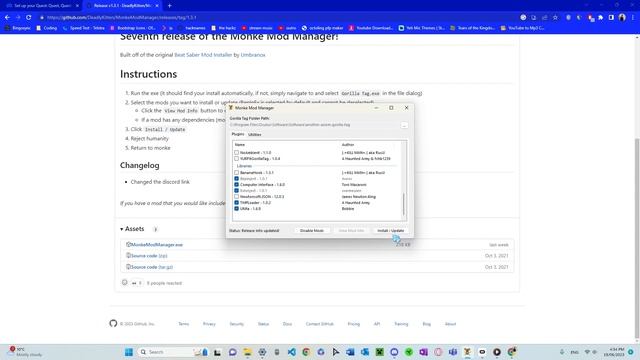This screenshot has height=360, width=640.
Task: Click the Disable Mods button
Action: 311,231
